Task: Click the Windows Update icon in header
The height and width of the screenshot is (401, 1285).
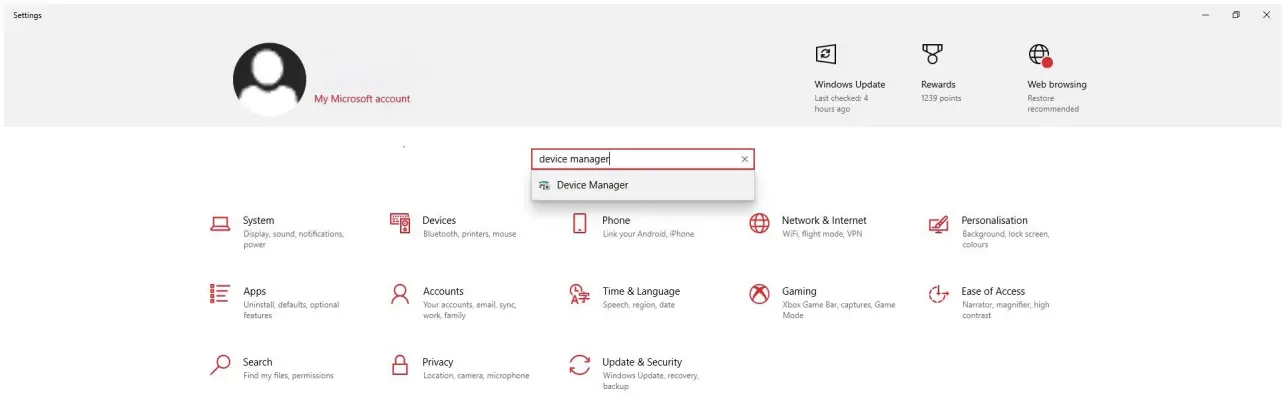Action: click(x=826, y=55)
